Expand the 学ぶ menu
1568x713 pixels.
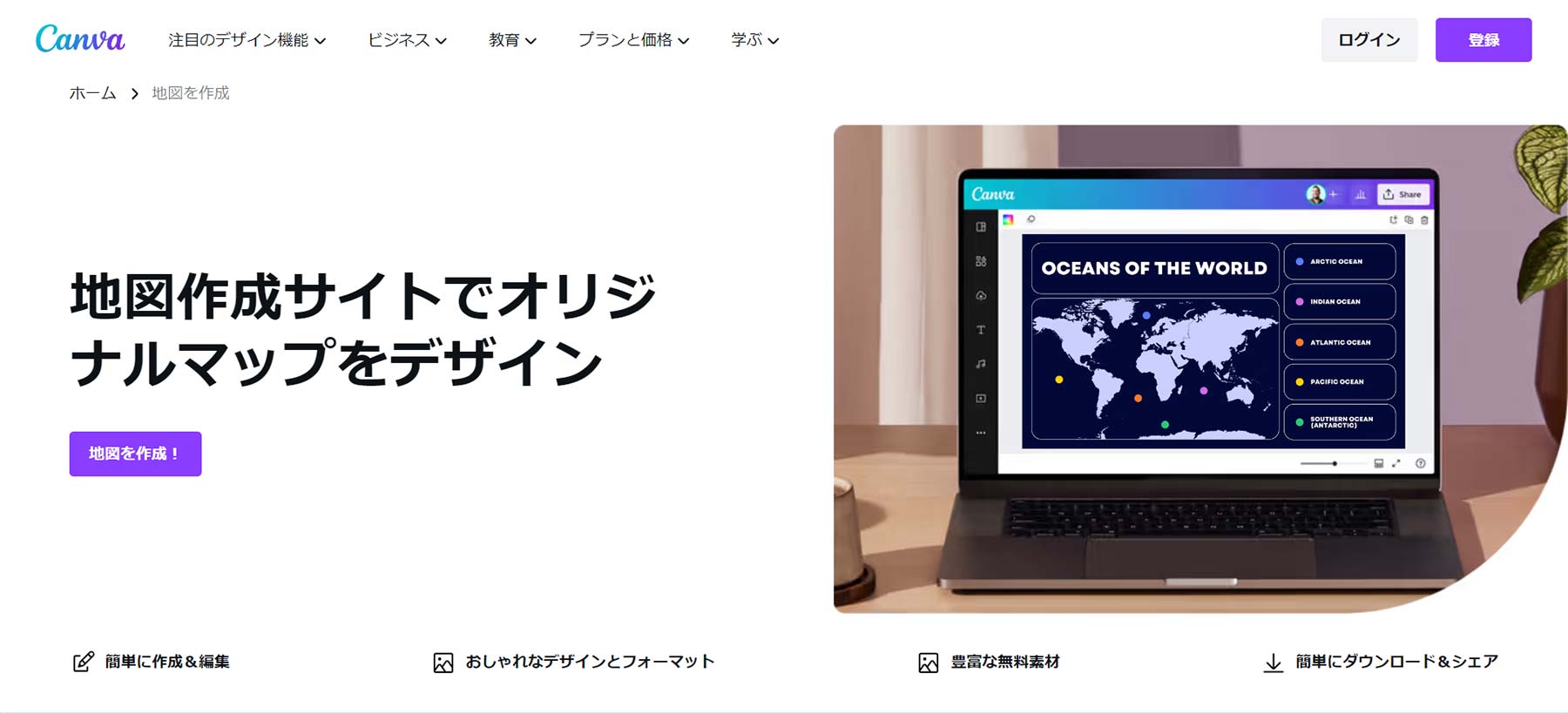coord(754,40)
